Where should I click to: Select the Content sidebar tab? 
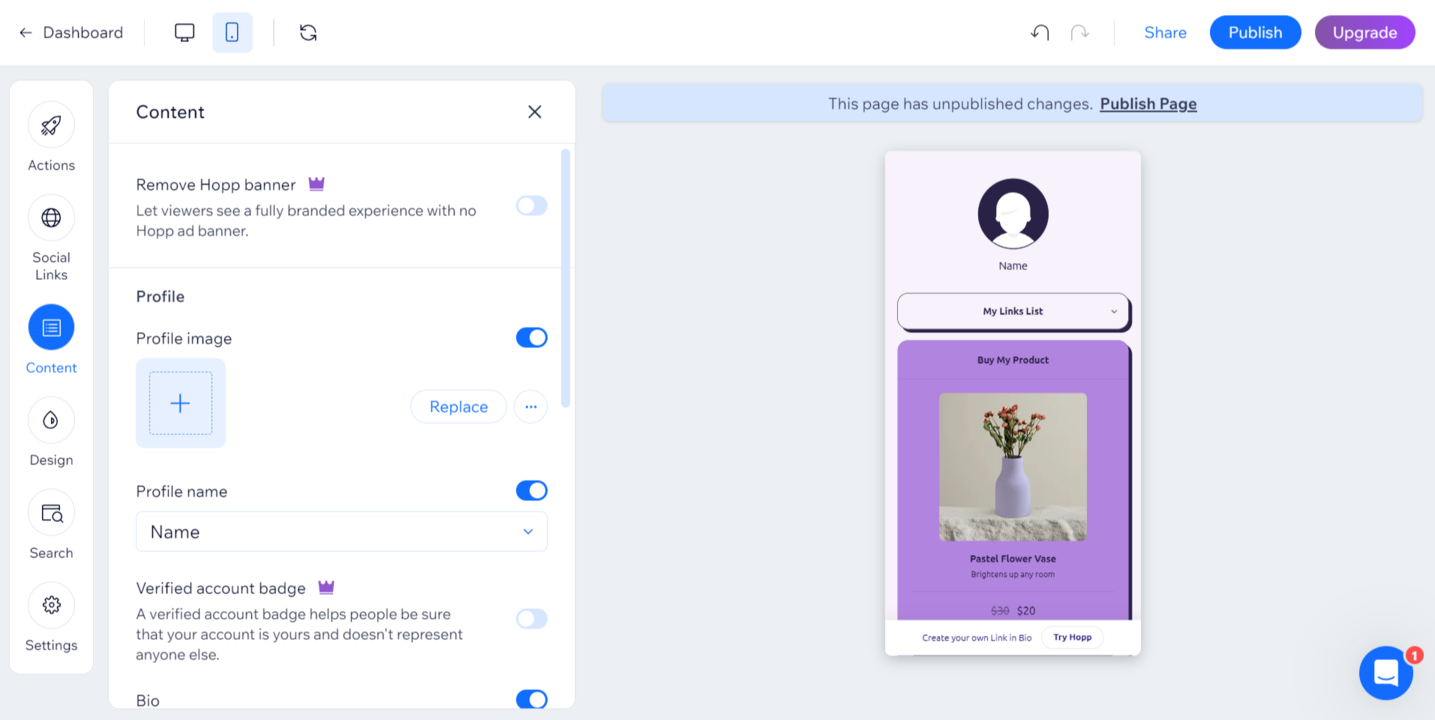coord(51,328)
